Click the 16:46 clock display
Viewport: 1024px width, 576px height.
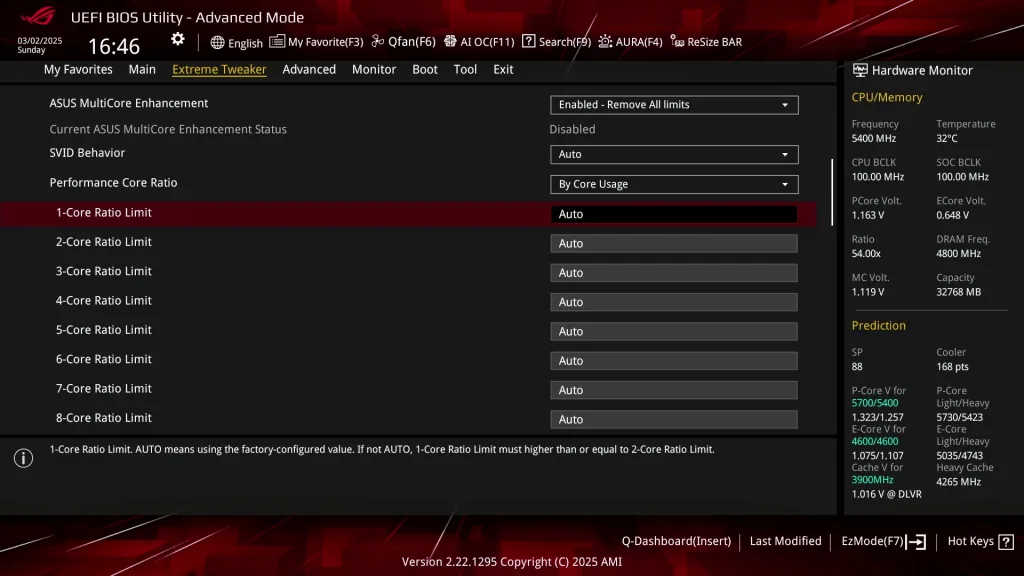click(x=114, y=46)
